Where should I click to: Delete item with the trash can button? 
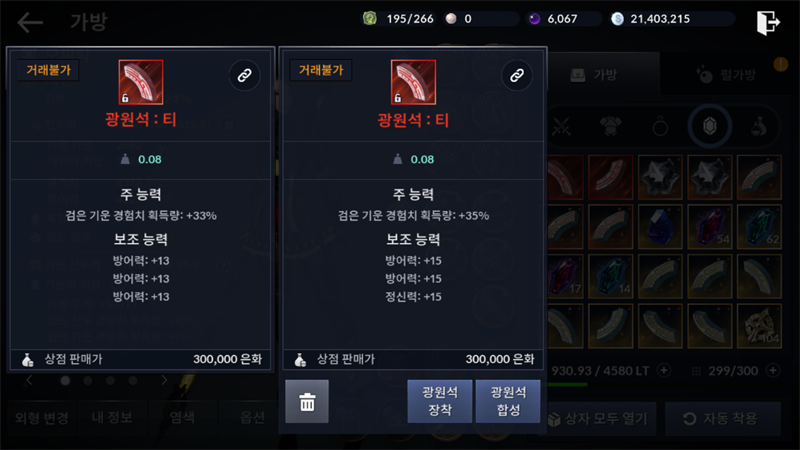click(x=307, y=402)
